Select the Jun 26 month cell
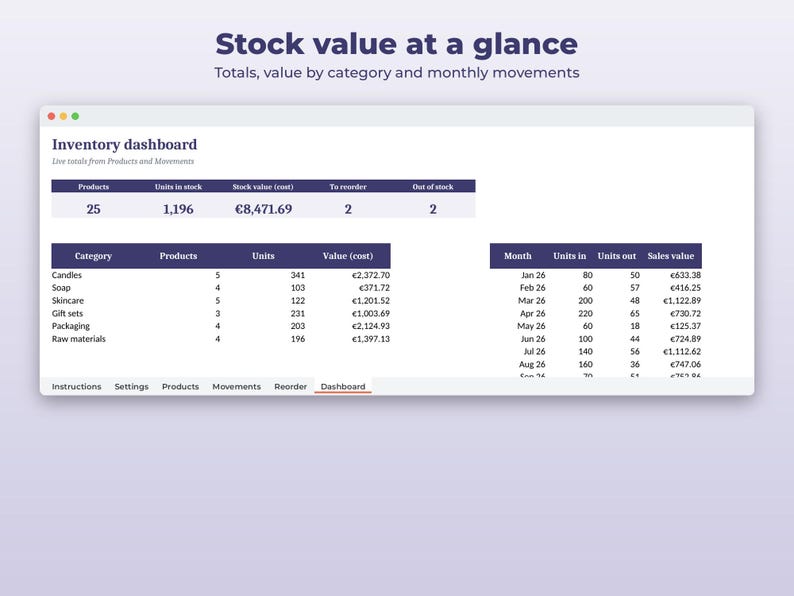This screenshot has width=794, height=596. point(533,339)
